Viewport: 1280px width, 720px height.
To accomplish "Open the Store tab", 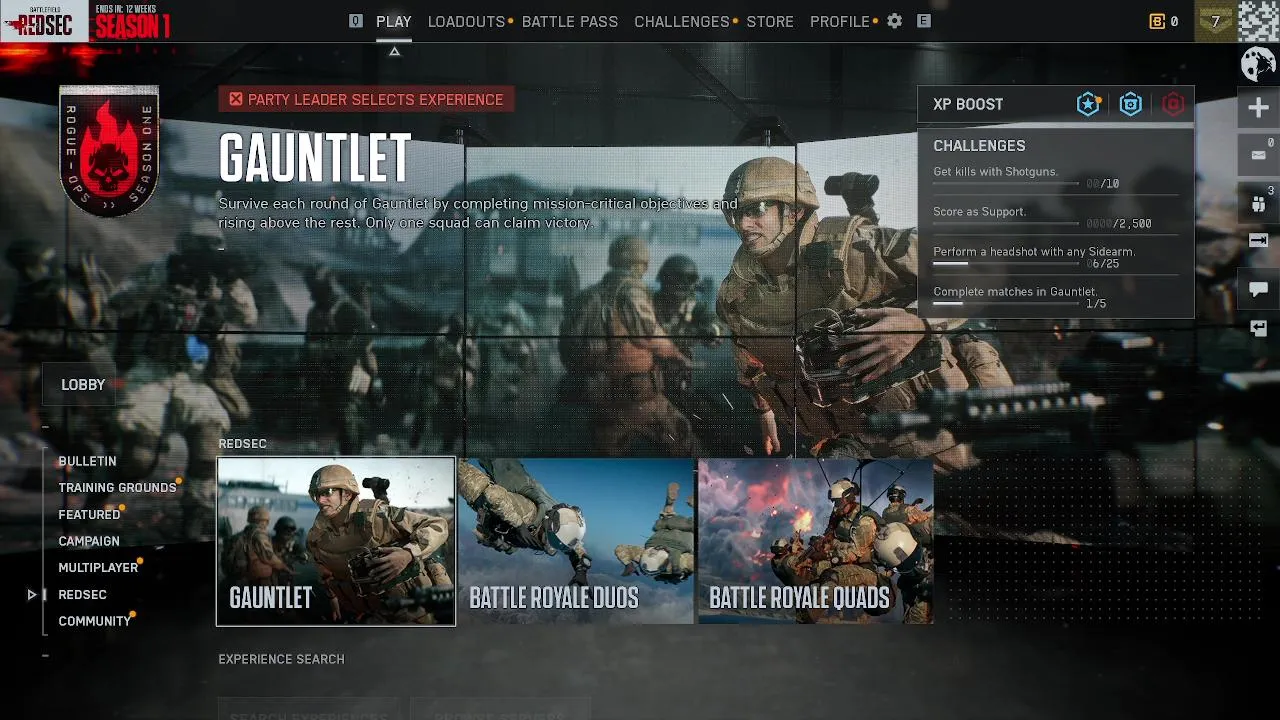I will coord(770,21).
